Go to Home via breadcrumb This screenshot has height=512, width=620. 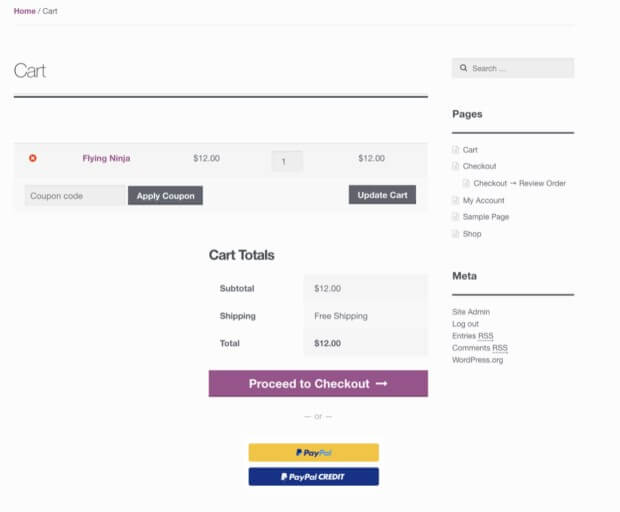coord(24,11)
